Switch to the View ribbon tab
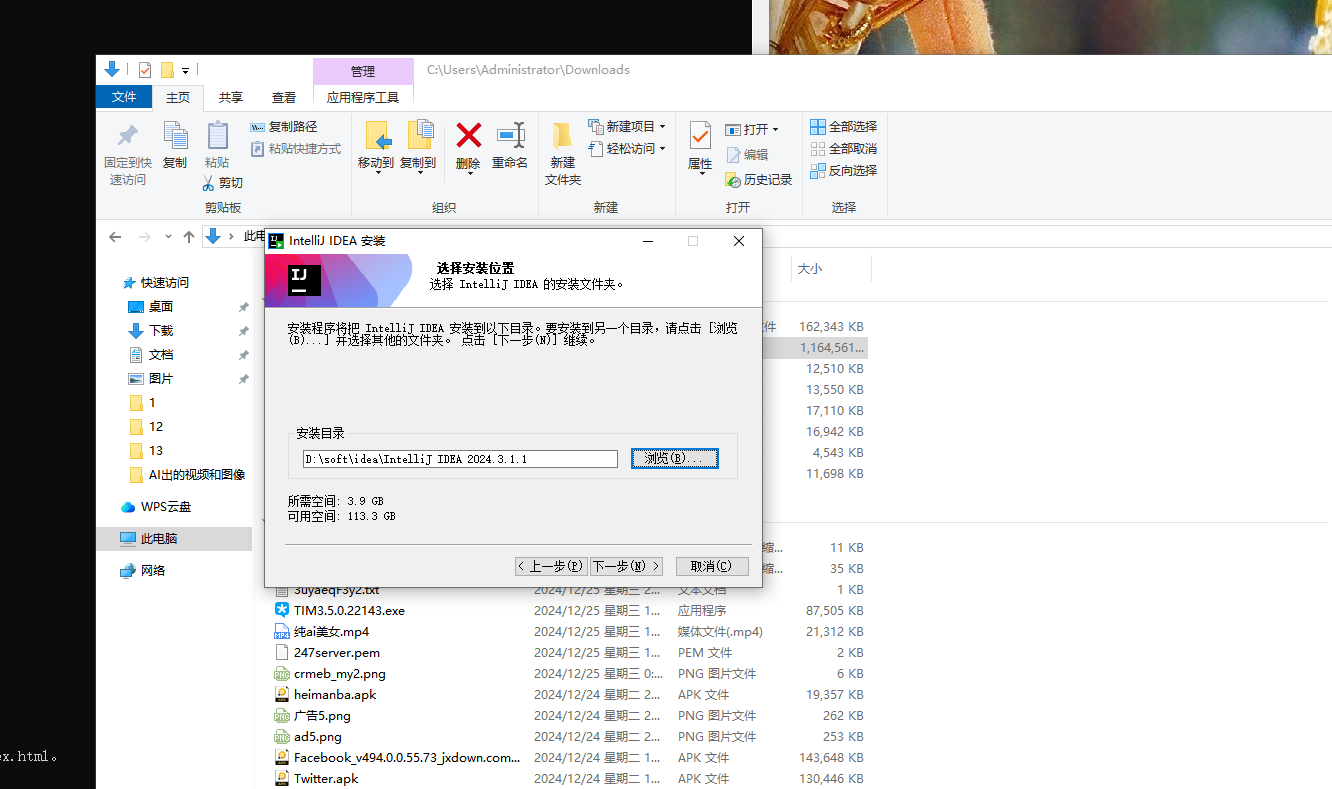 [x=284, y=97]
